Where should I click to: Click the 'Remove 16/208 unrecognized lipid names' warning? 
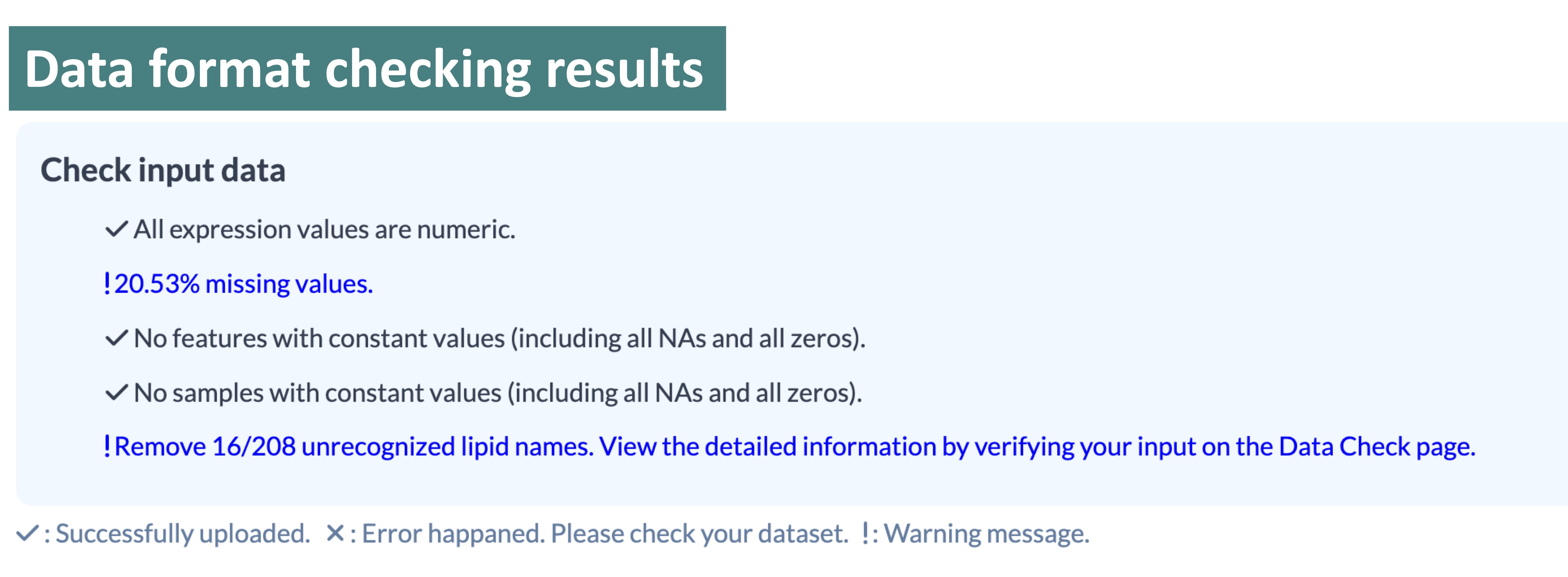click(353, 447)
